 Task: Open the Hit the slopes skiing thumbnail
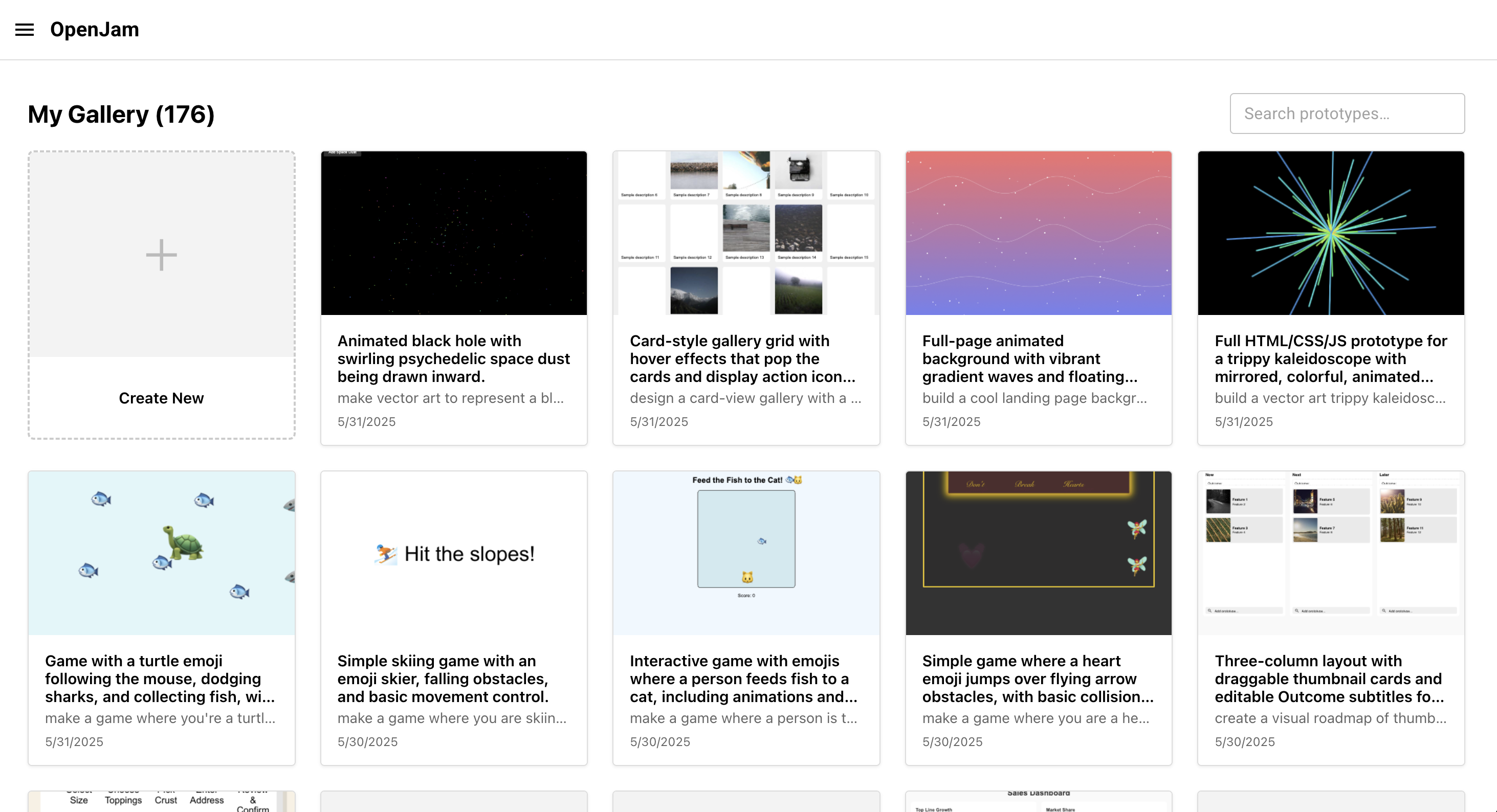(453, 553)
